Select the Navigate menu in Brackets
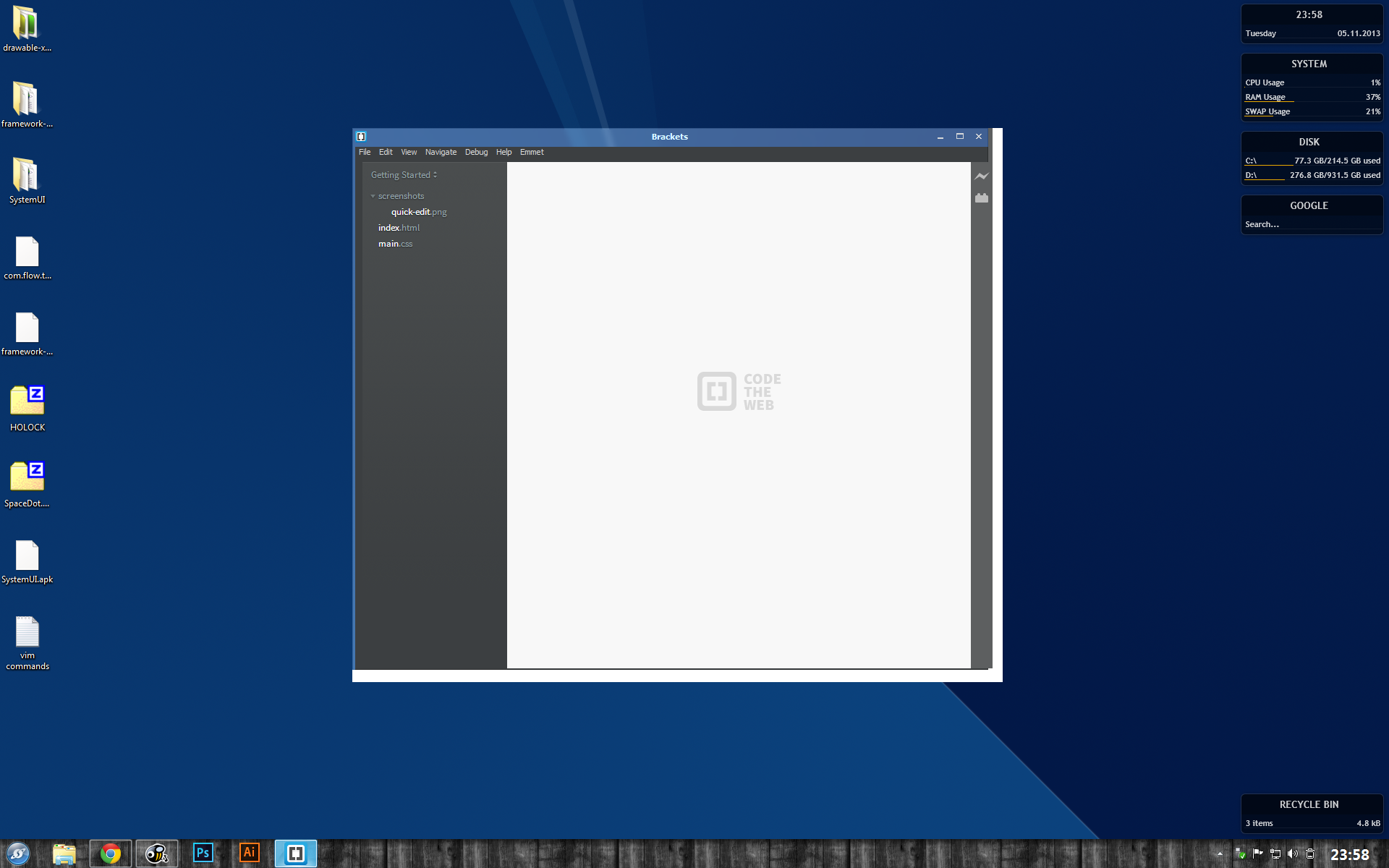This screenshot has width=1389, height=868. (x=440, y=151)
